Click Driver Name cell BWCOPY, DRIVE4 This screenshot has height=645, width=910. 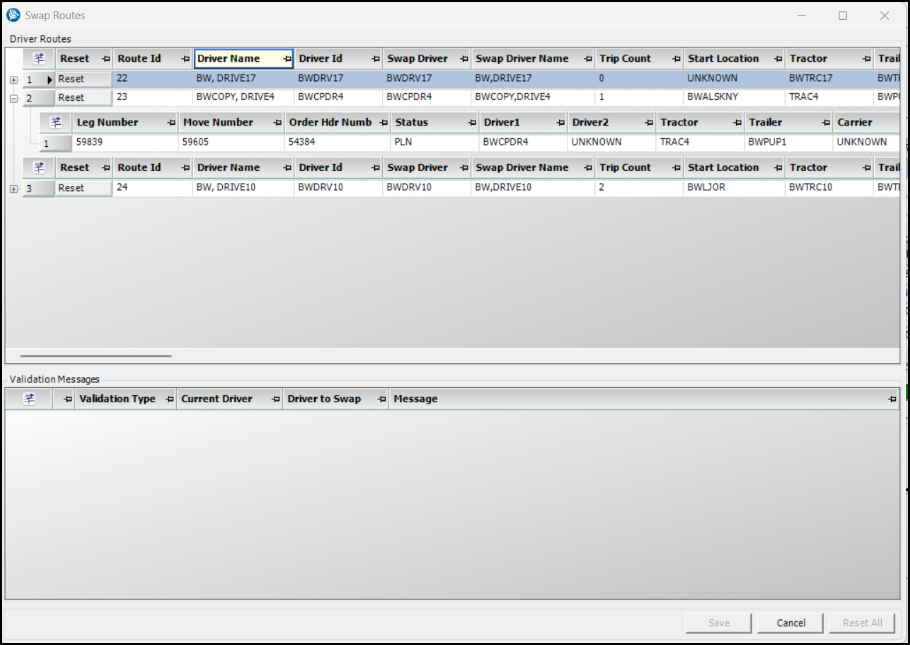[243, 97]
